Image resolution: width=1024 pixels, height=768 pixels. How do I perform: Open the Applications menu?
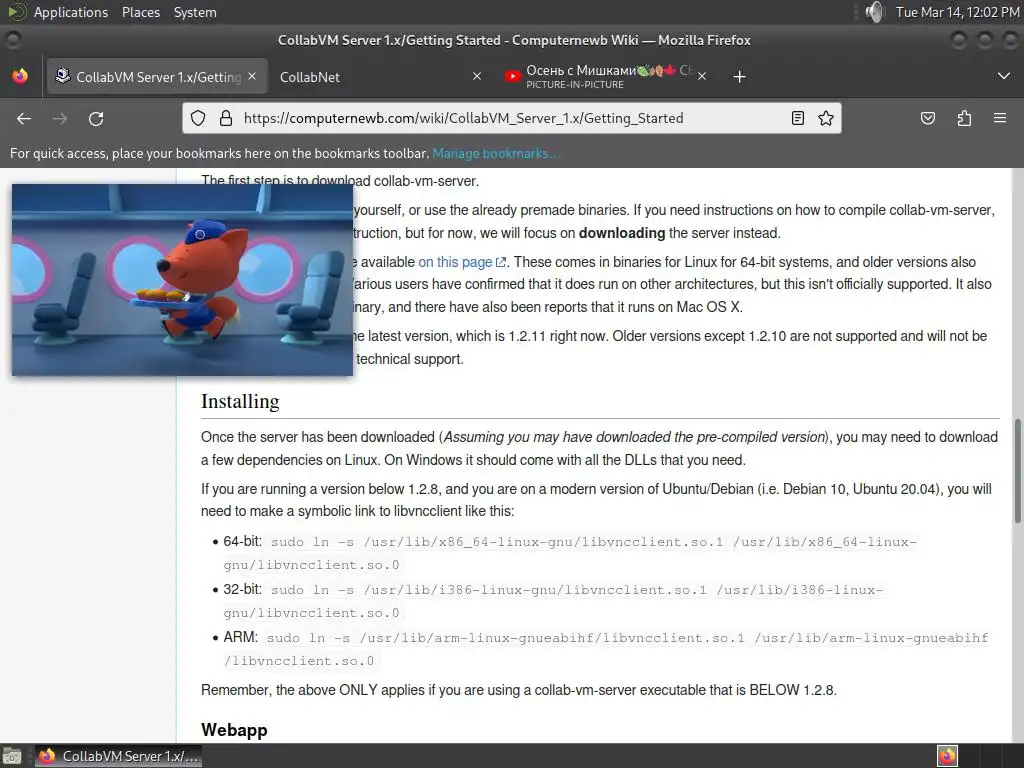[x=71, y=12]
